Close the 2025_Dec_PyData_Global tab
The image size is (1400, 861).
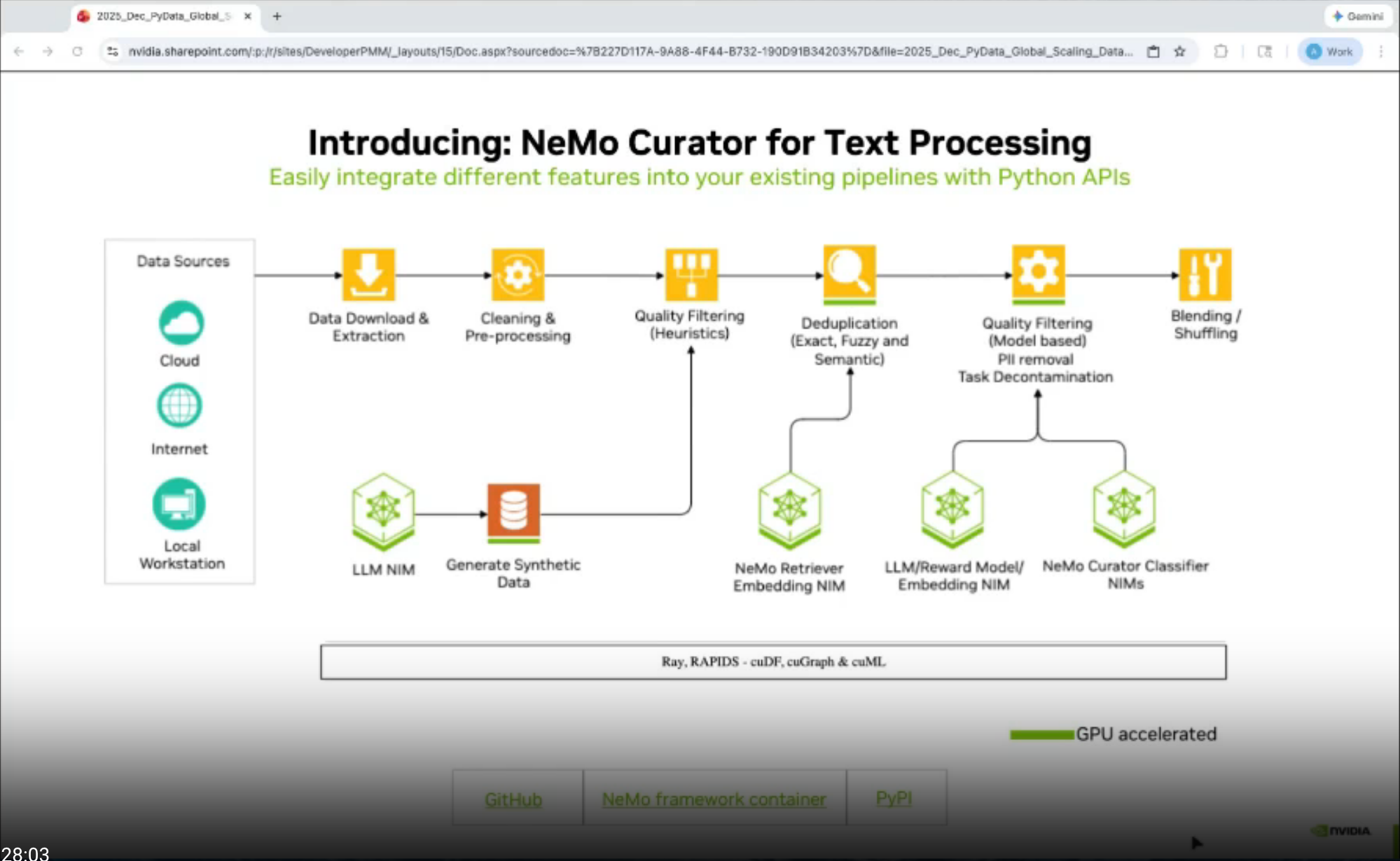tap(247, 15)
